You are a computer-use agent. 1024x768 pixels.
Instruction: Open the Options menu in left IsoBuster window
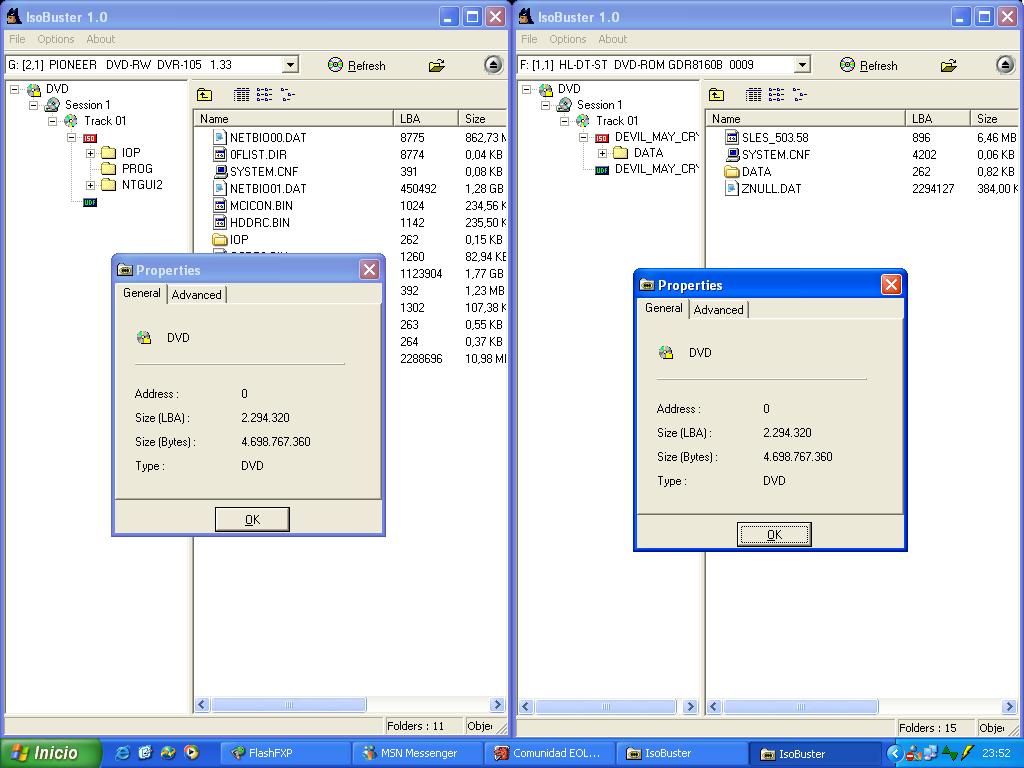click(56, 39)
